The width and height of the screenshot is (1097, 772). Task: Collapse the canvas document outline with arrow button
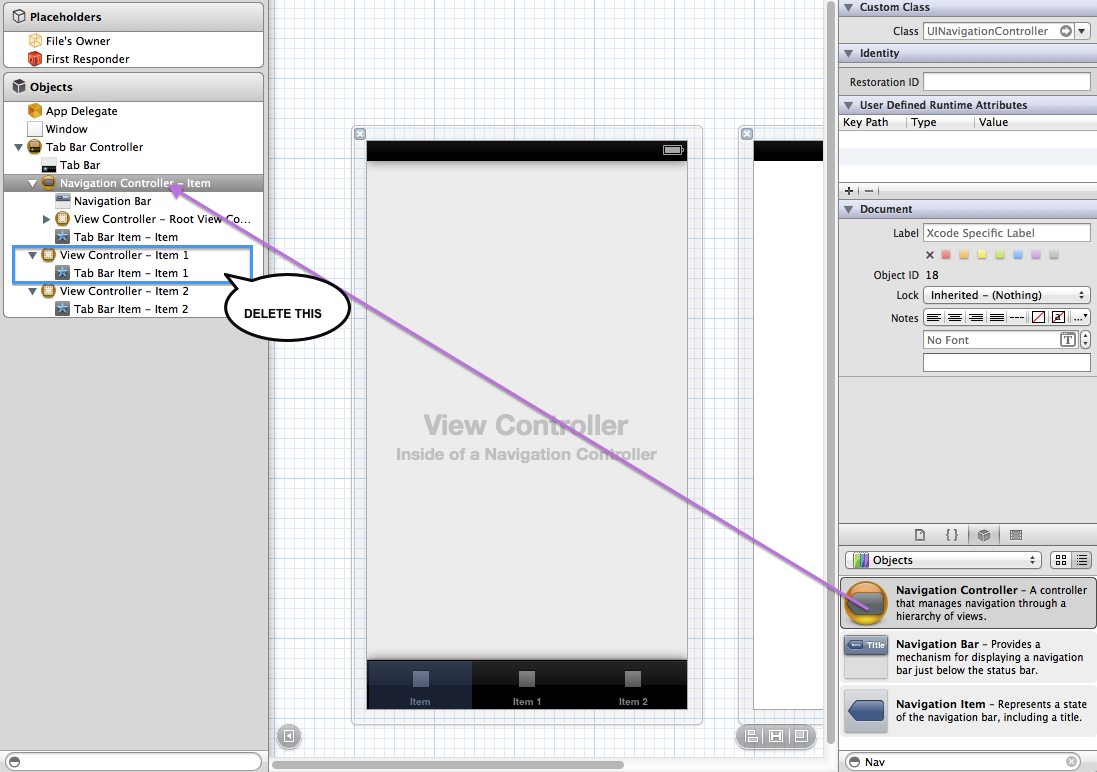pos(289,737)
